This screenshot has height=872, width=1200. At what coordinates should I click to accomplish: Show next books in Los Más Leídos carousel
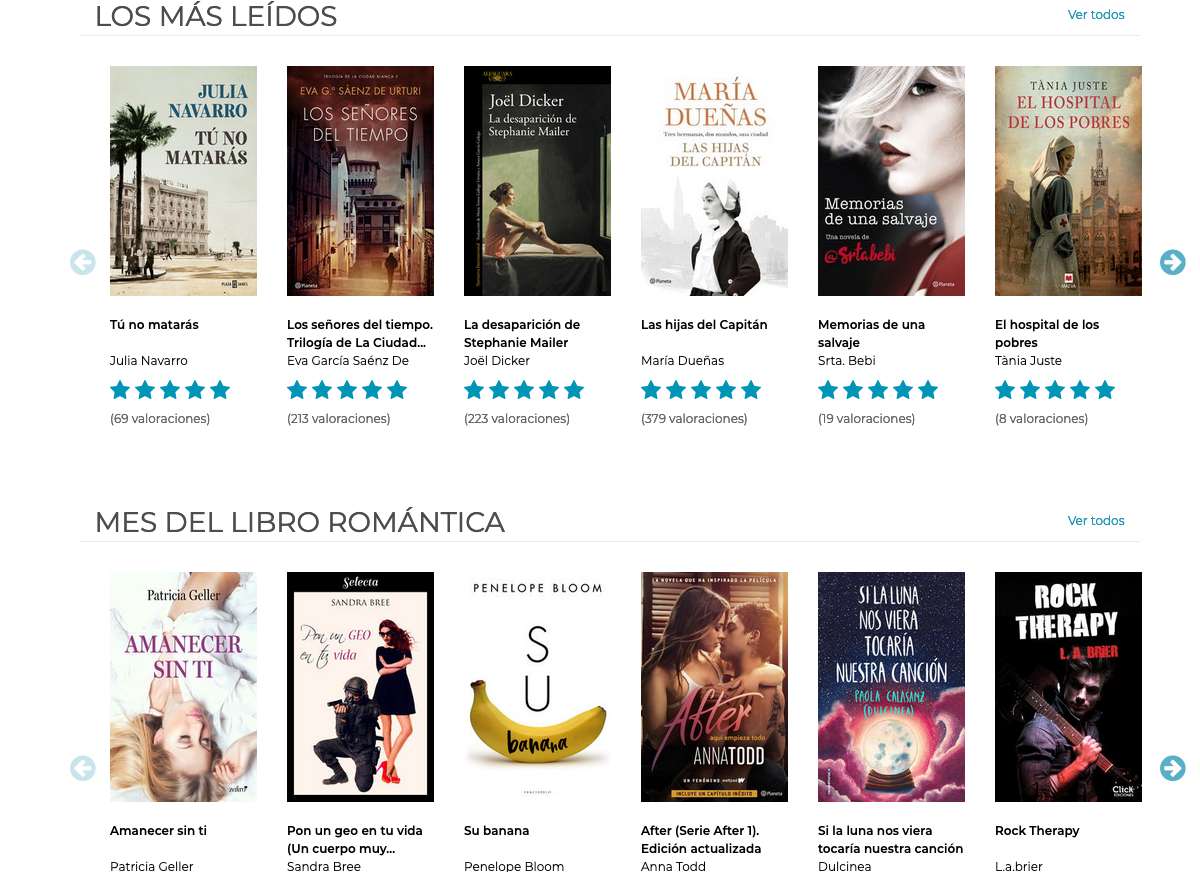coord(1172,262)
